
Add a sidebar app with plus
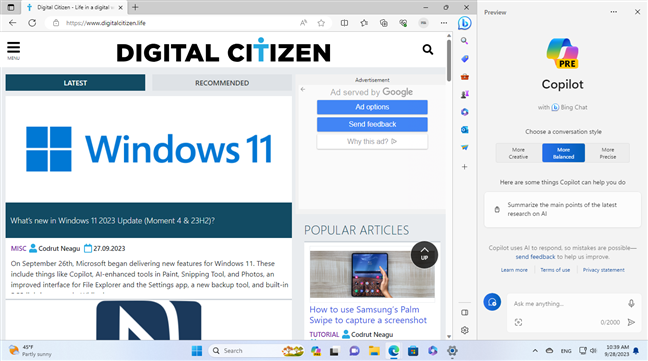(465, 167)
